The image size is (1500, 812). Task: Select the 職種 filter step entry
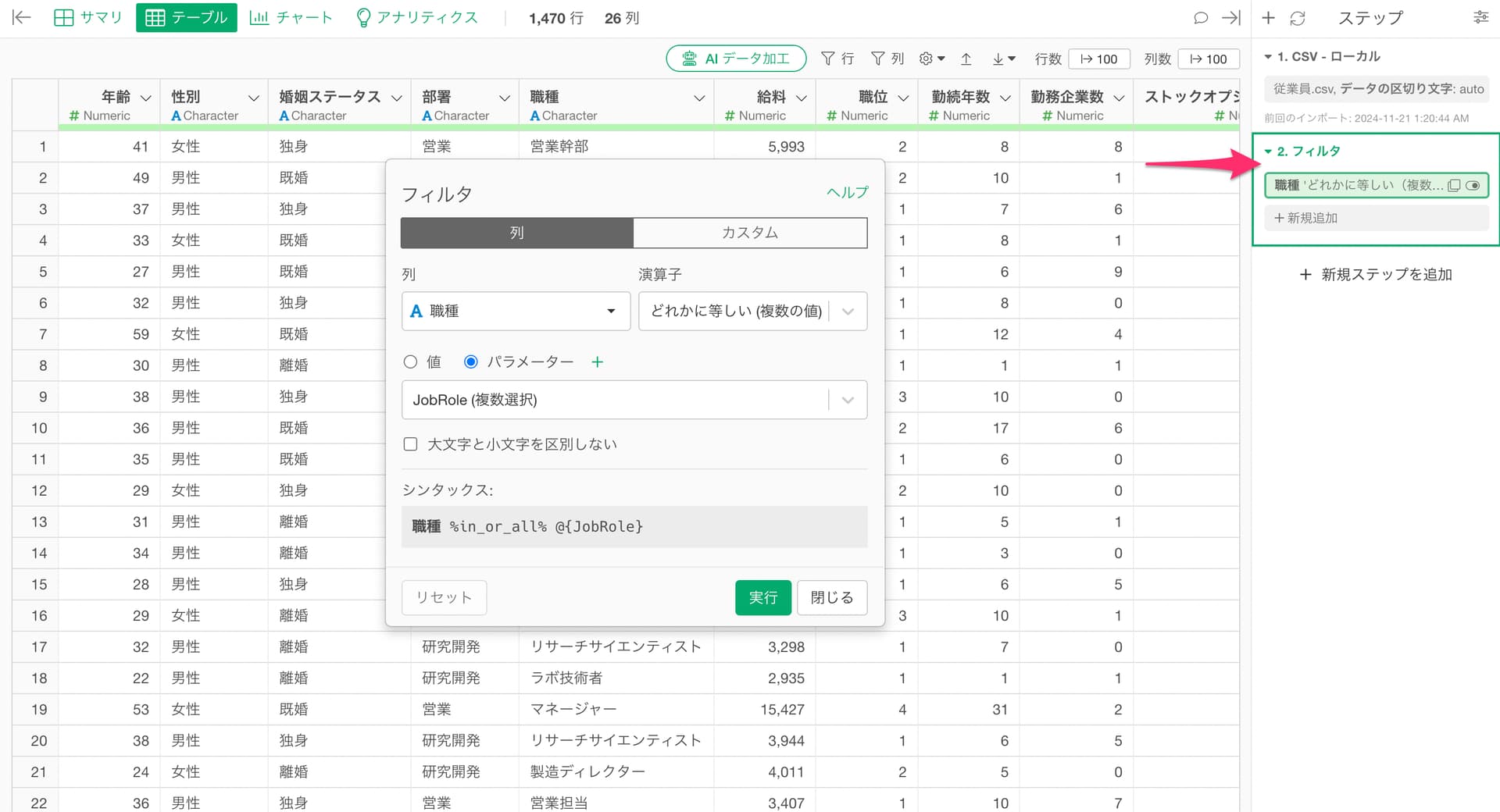[1377, 186]
